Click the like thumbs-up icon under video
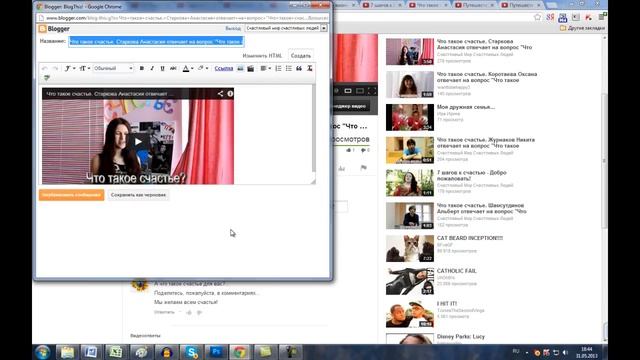 point(350,150)
